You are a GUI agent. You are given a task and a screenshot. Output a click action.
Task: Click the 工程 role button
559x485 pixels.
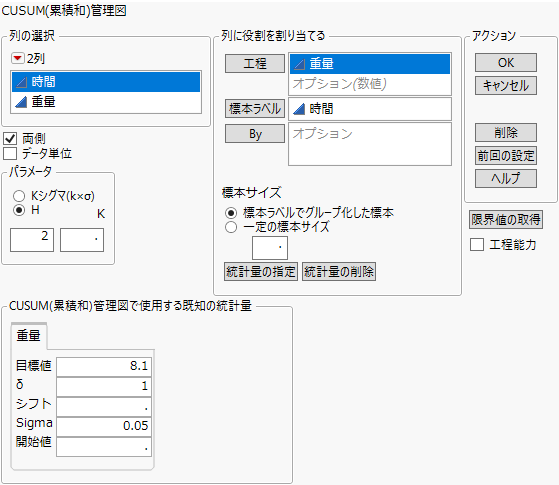click(255, 63)
